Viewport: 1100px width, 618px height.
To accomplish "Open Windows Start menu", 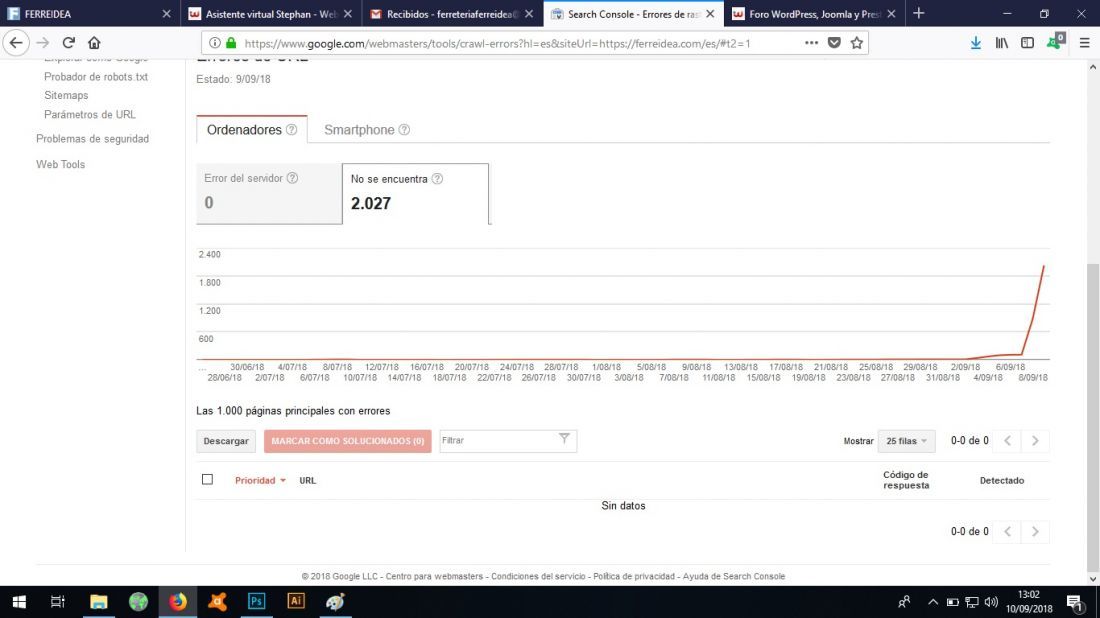I will coord(20,602).
